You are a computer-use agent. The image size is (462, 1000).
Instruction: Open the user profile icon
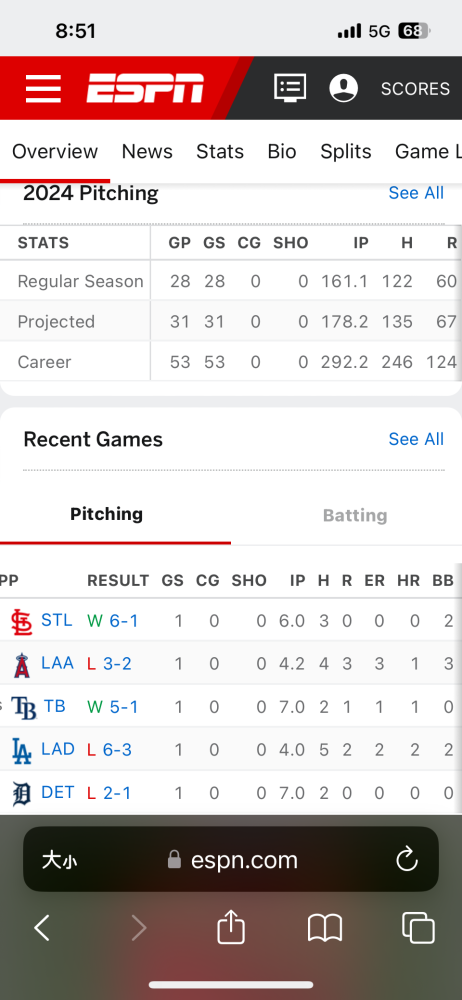(343, 87)
